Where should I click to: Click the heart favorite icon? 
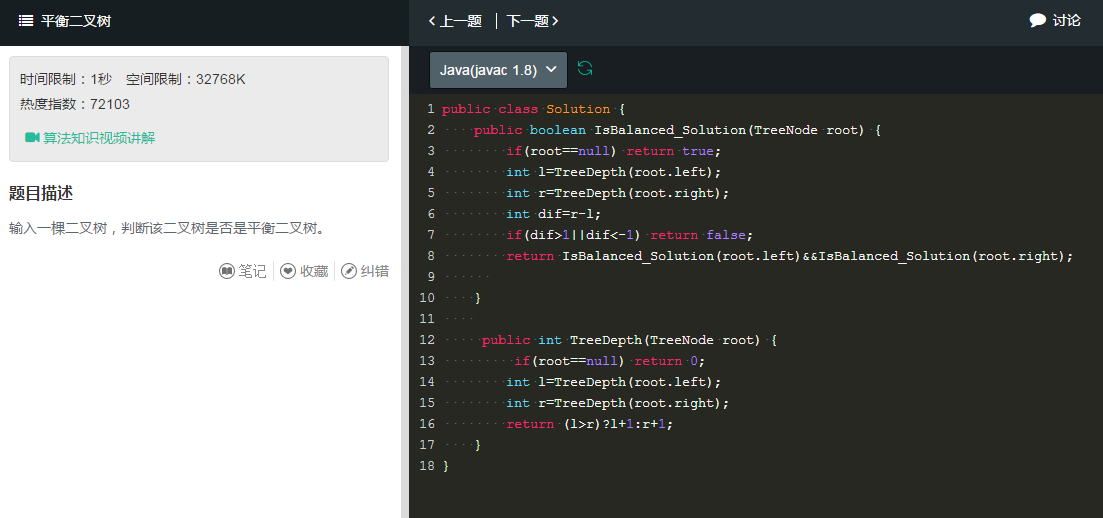point(288,271)
